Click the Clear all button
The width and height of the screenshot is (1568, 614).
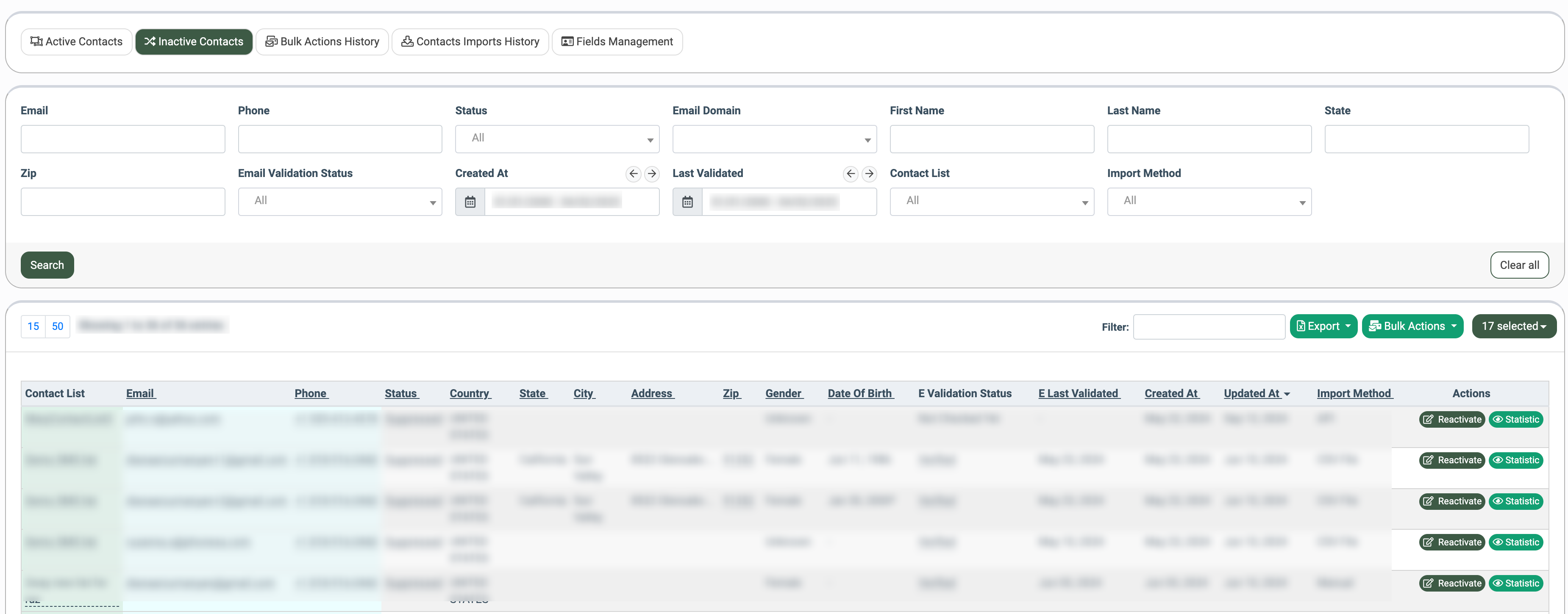tap(1519, 265)
